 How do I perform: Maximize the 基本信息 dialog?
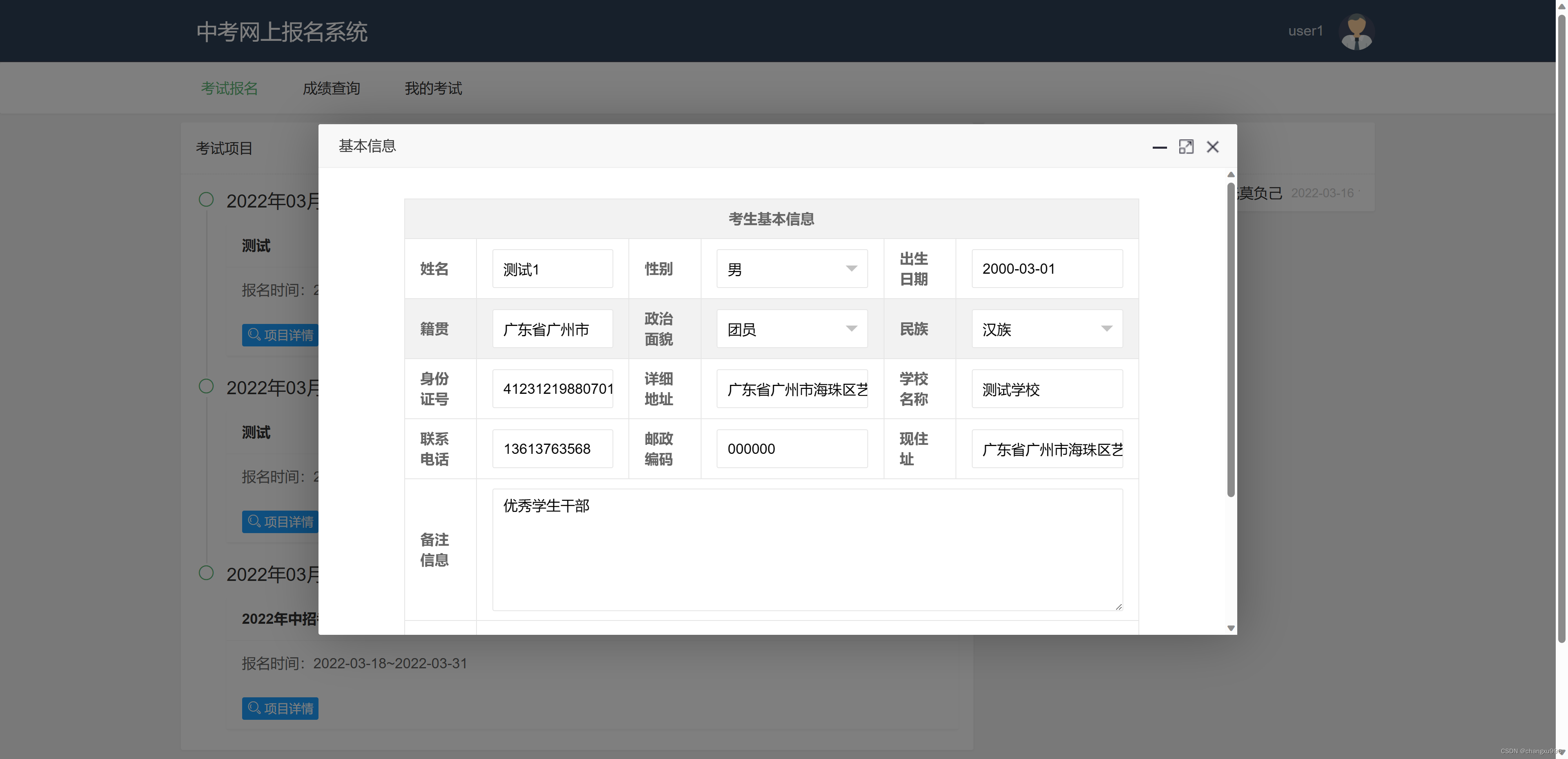(1186, 147)
